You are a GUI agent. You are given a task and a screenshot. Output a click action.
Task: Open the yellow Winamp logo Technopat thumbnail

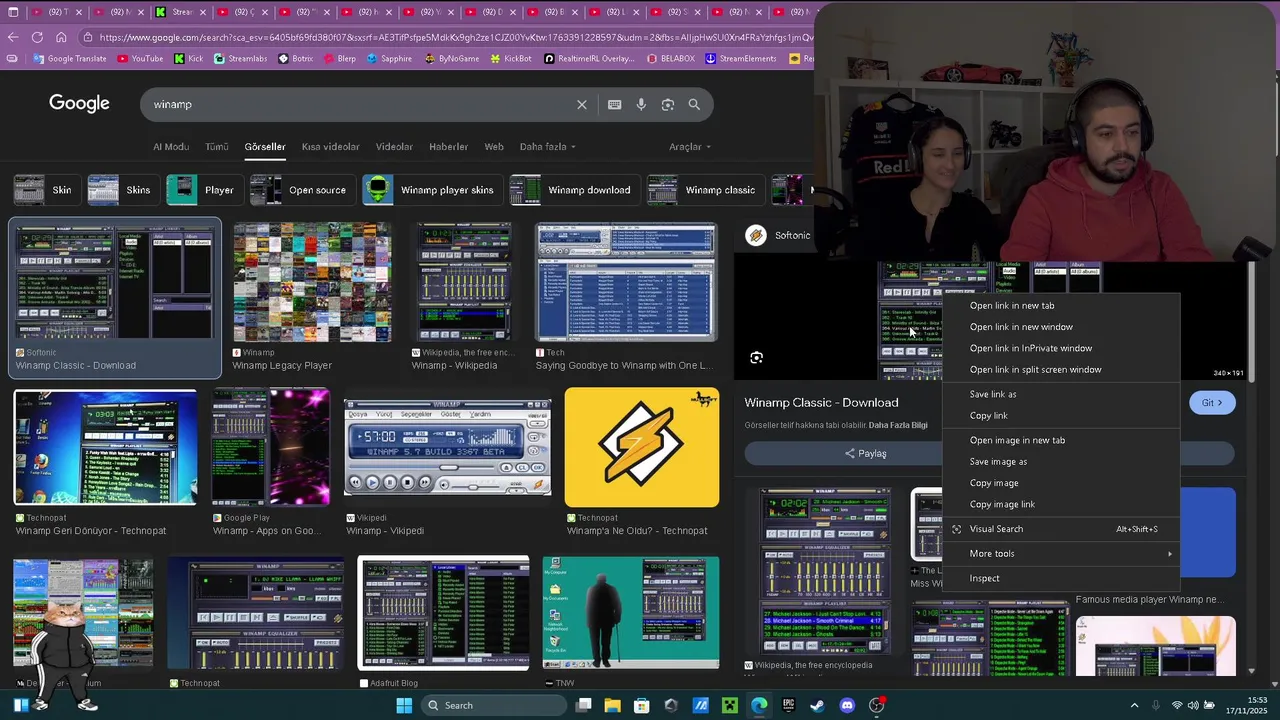(642, 447)
